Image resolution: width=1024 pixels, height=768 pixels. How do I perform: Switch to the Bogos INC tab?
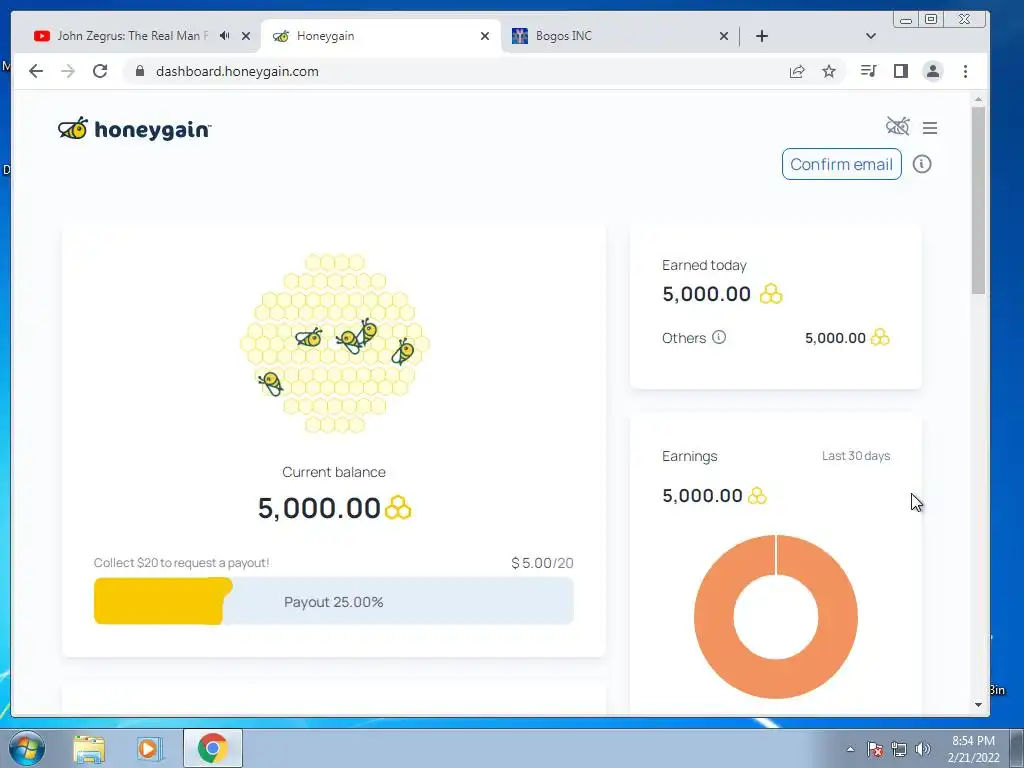coord(614,36)
